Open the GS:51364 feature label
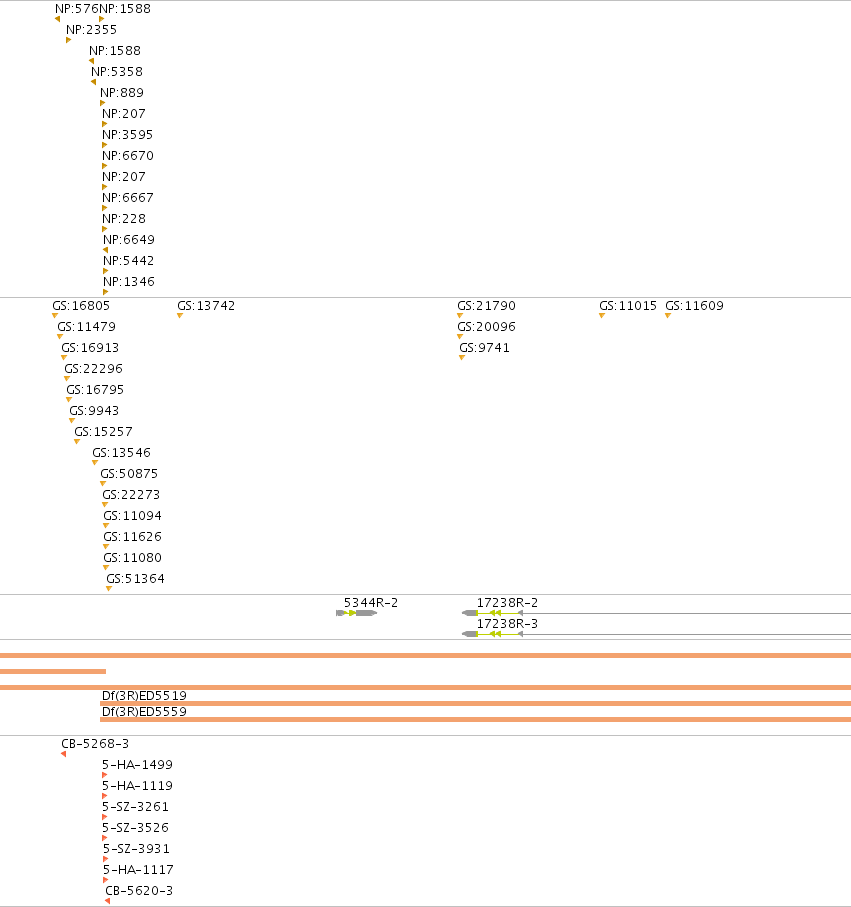 135,579
